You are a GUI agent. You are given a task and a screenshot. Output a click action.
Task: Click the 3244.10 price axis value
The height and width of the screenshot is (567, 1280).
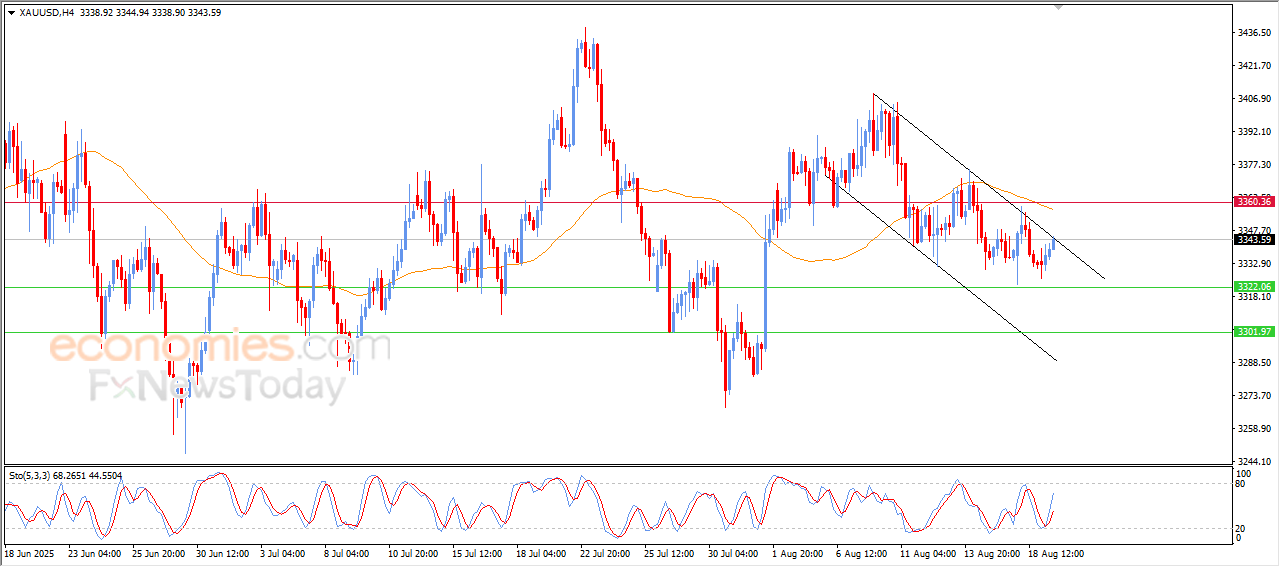point(1254,462)
